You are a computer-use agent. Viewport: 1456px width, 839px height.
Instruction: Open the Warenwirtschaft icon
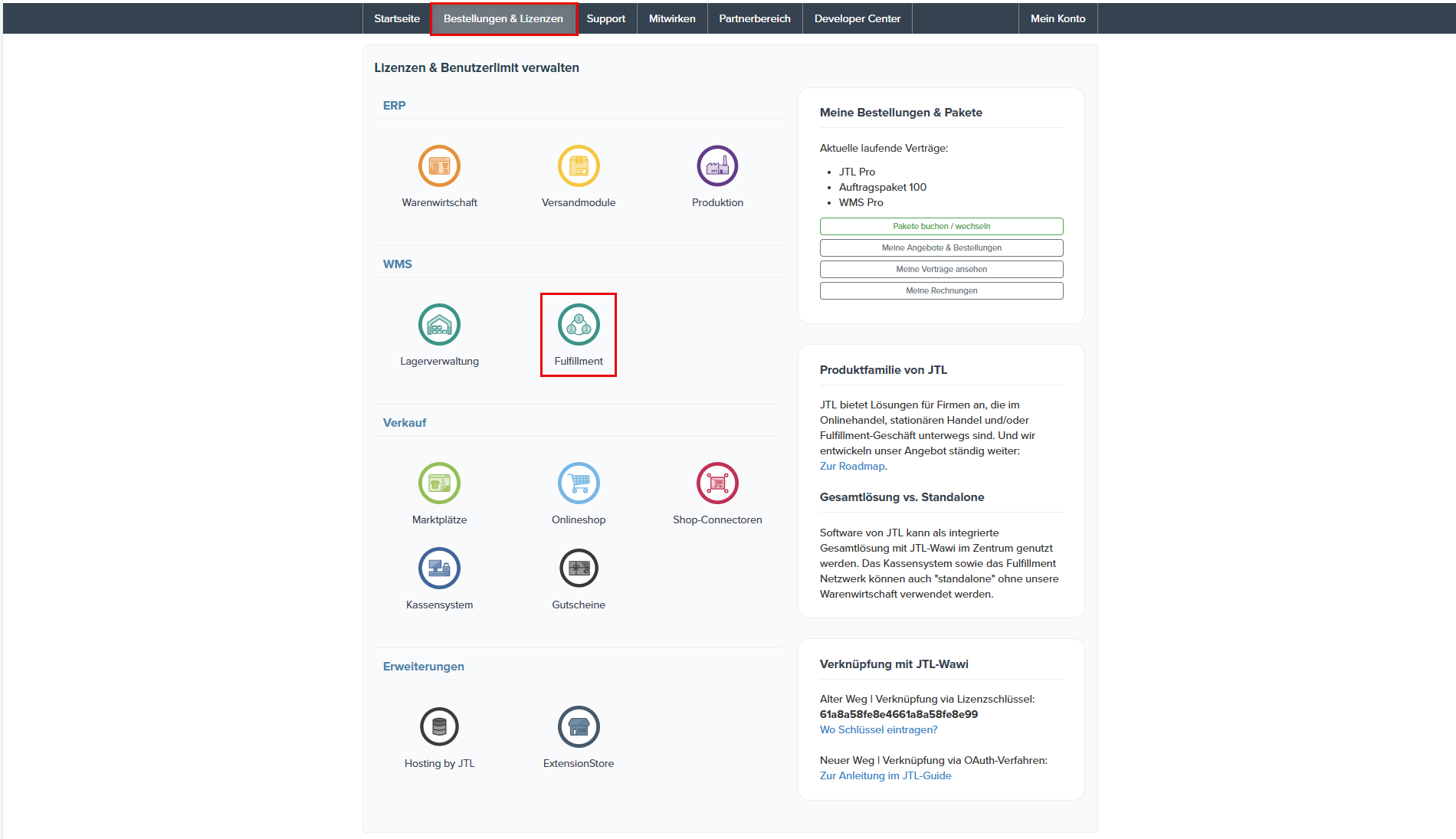pyautogui.click(x=439, y=166)
